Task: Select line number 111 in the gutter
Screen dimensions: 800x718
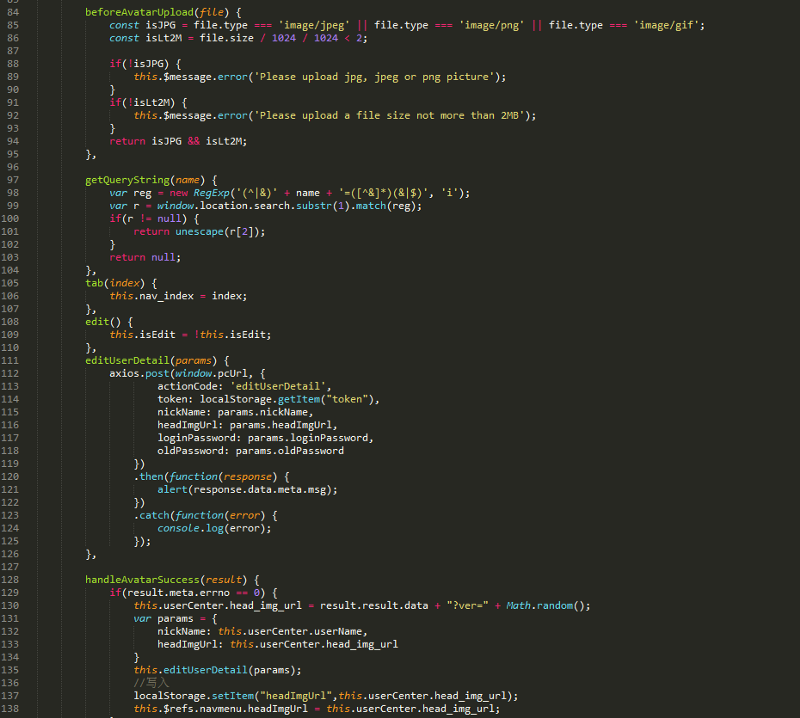Action: [12, 360]
